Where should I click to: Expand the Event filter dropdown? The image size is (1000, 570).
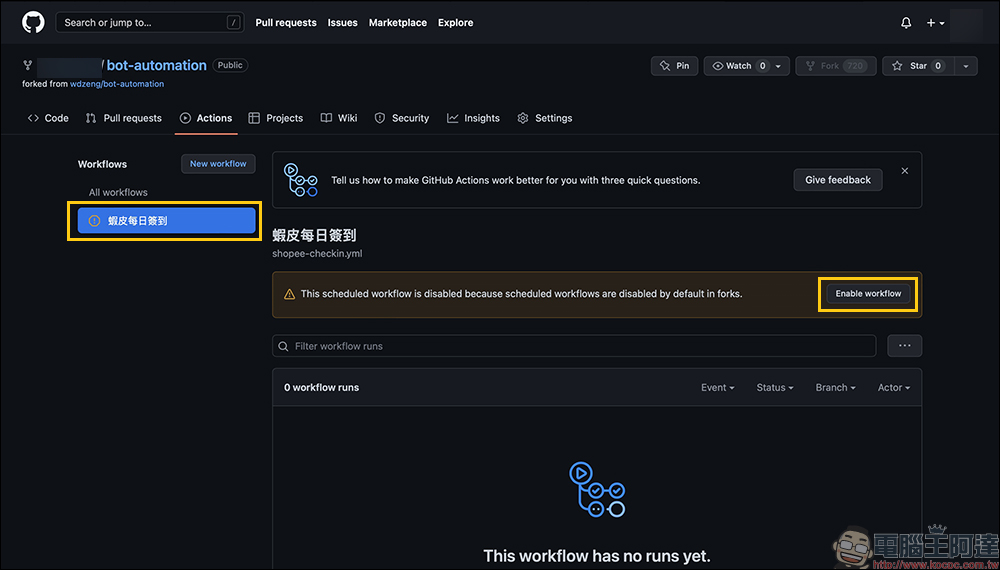click(x=717, y=388)
